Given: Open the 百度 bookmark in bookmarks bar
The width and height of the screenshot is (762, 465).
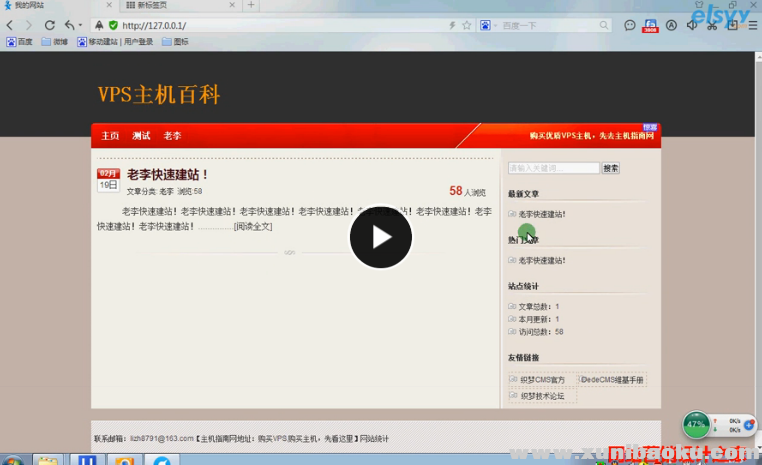Looking at the screenshot, I should [x=20, y=42].
